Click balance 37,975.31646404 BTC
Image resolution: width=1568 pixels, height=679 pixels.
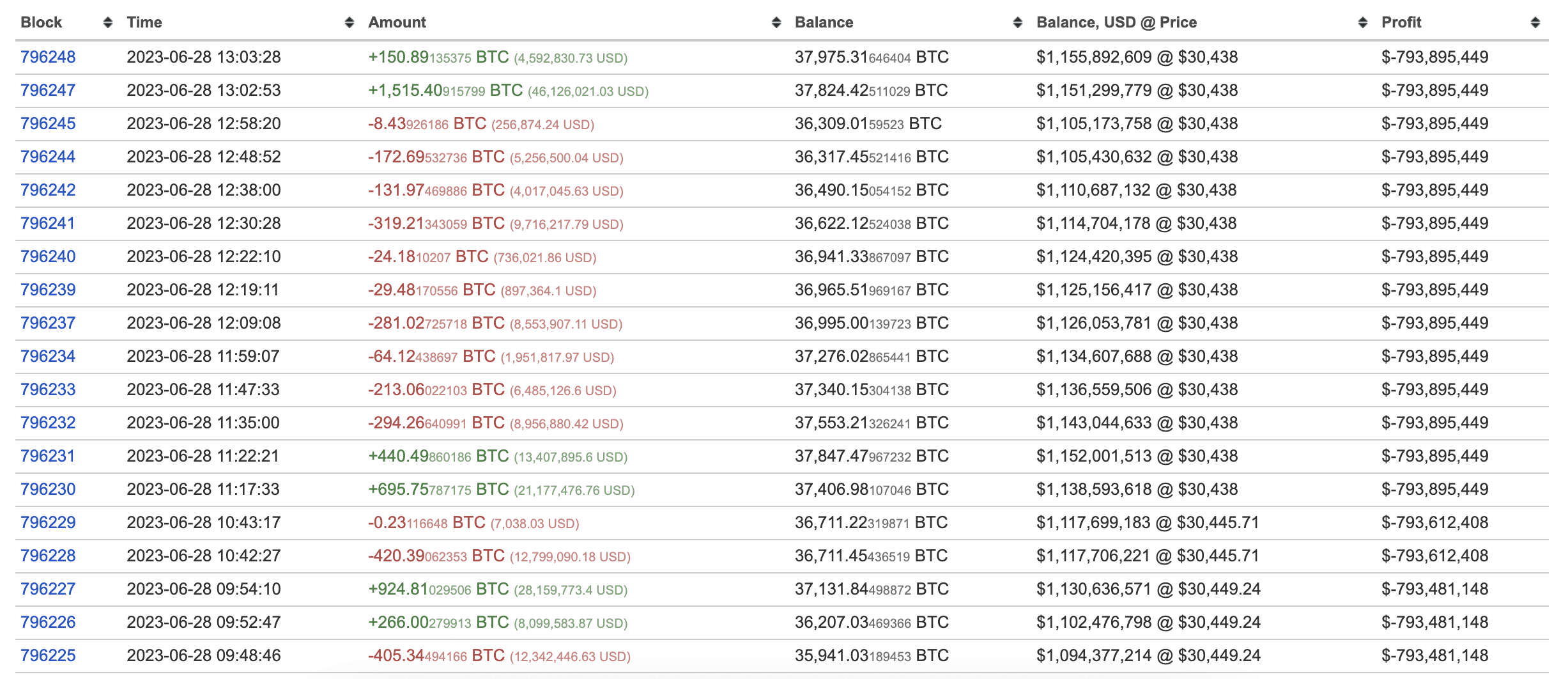click(872, 57)
